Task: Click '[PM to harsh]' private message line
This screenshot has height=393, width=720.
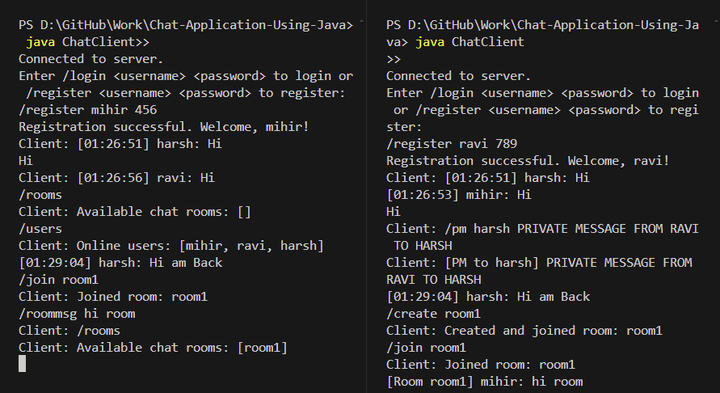Action: (539, 271)
